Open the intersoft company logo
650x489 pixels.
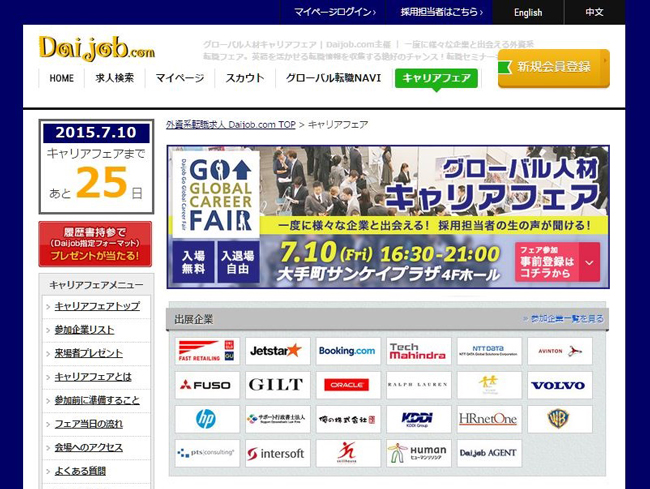278,453
